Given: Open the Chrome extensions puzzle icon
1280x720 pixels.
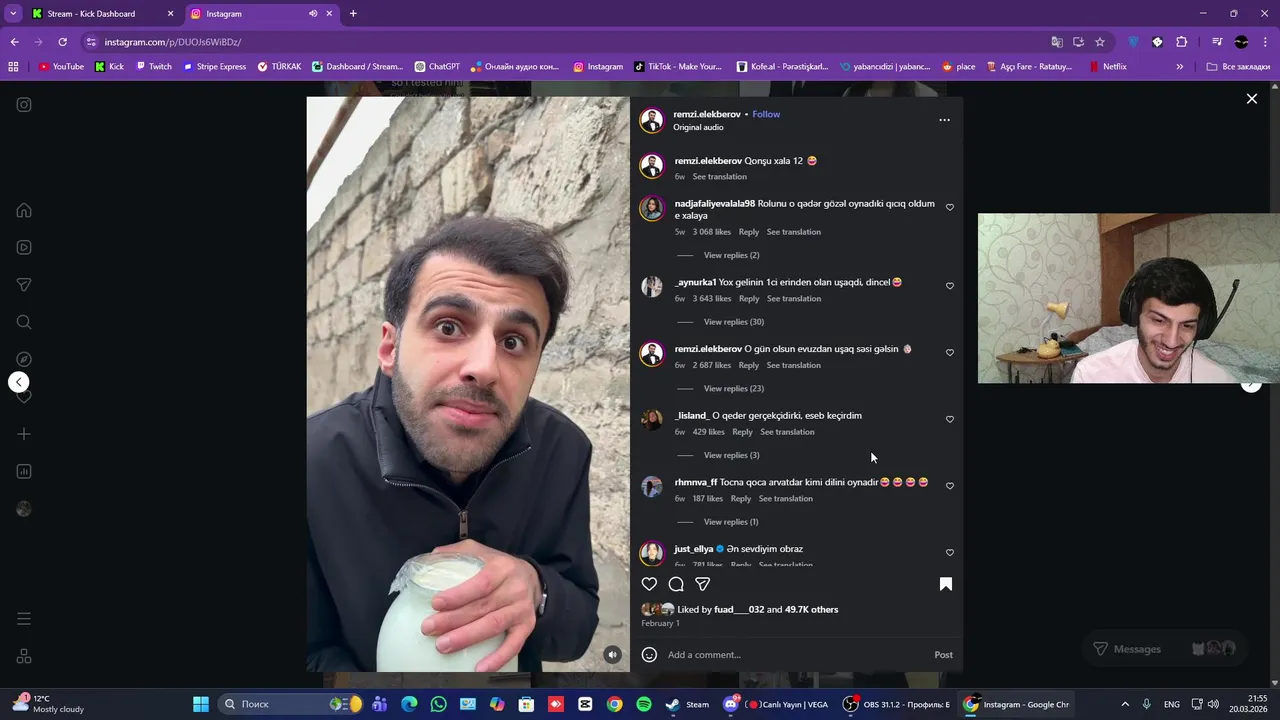Looking at the screenshot, I should click(x=1181, y=42).
